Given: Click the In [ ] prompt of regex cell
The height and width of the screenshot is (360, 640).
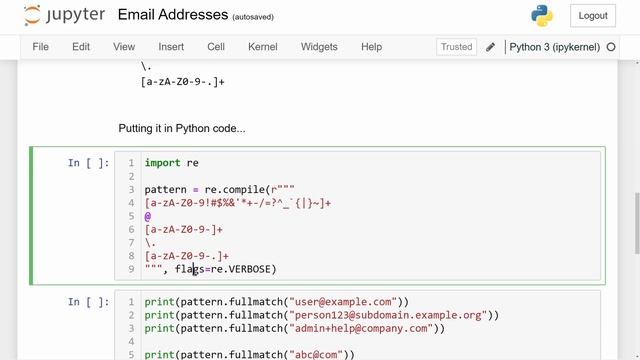Looking at the screenshot, I should click(x=89, y=163).
